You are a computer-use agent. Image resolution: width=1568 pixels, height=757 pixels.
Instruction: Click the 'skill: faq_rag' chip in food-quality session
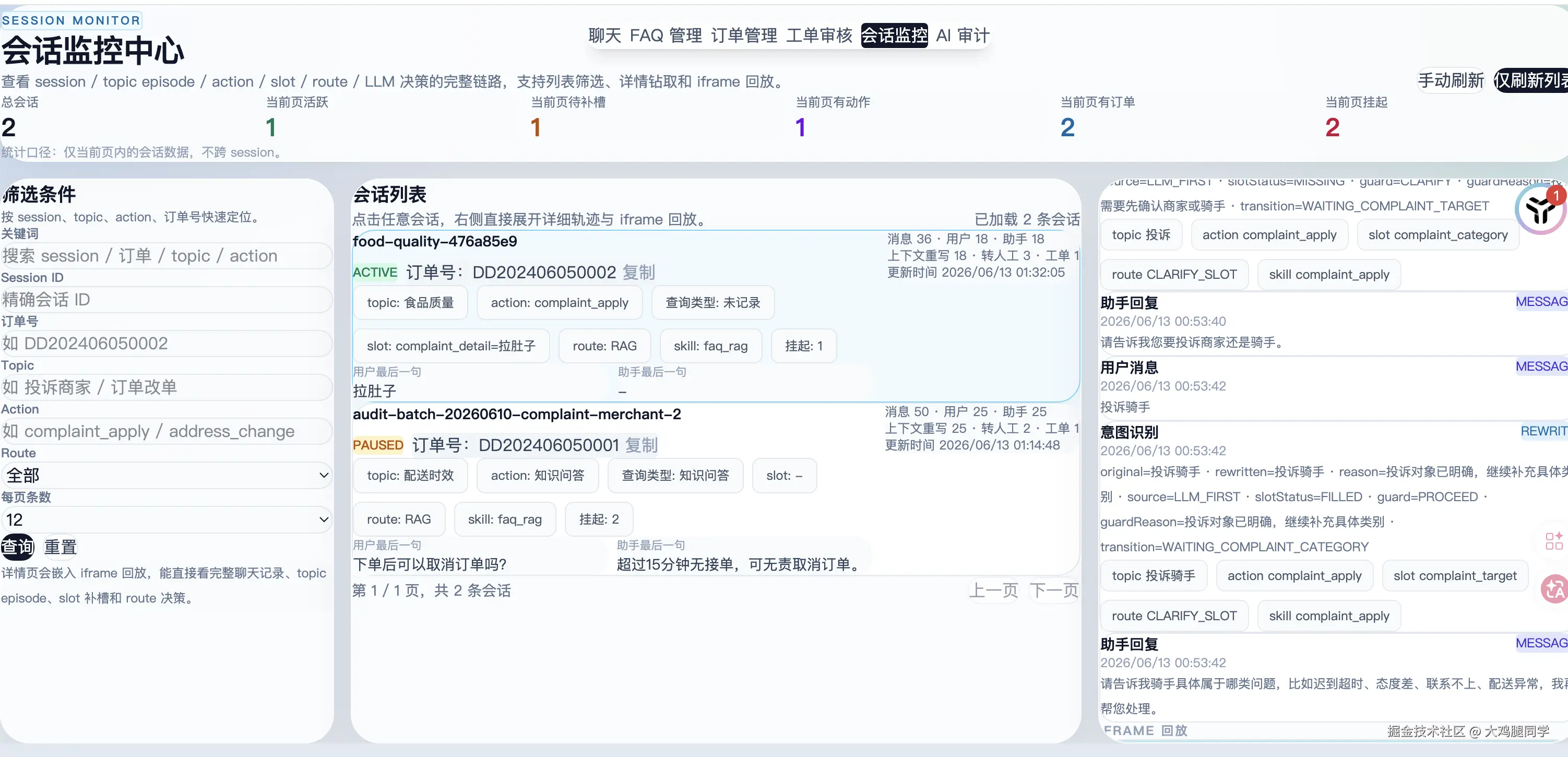point(710,346)
